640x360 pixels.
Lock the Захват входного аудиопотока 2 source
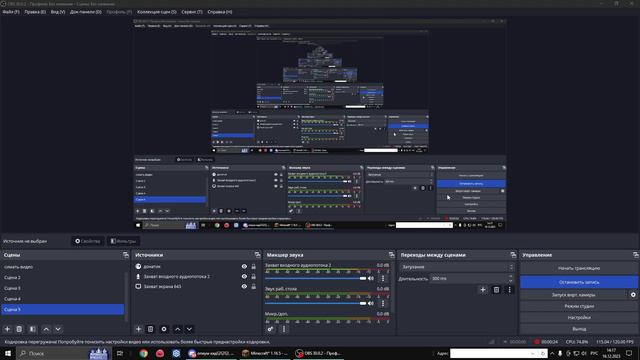pyautogui.click(x=253, y=276)
